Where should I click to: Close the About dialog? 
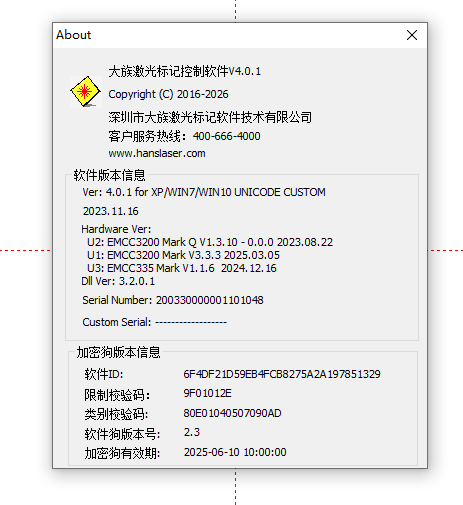pyautogui.click(x=412, y=35)
